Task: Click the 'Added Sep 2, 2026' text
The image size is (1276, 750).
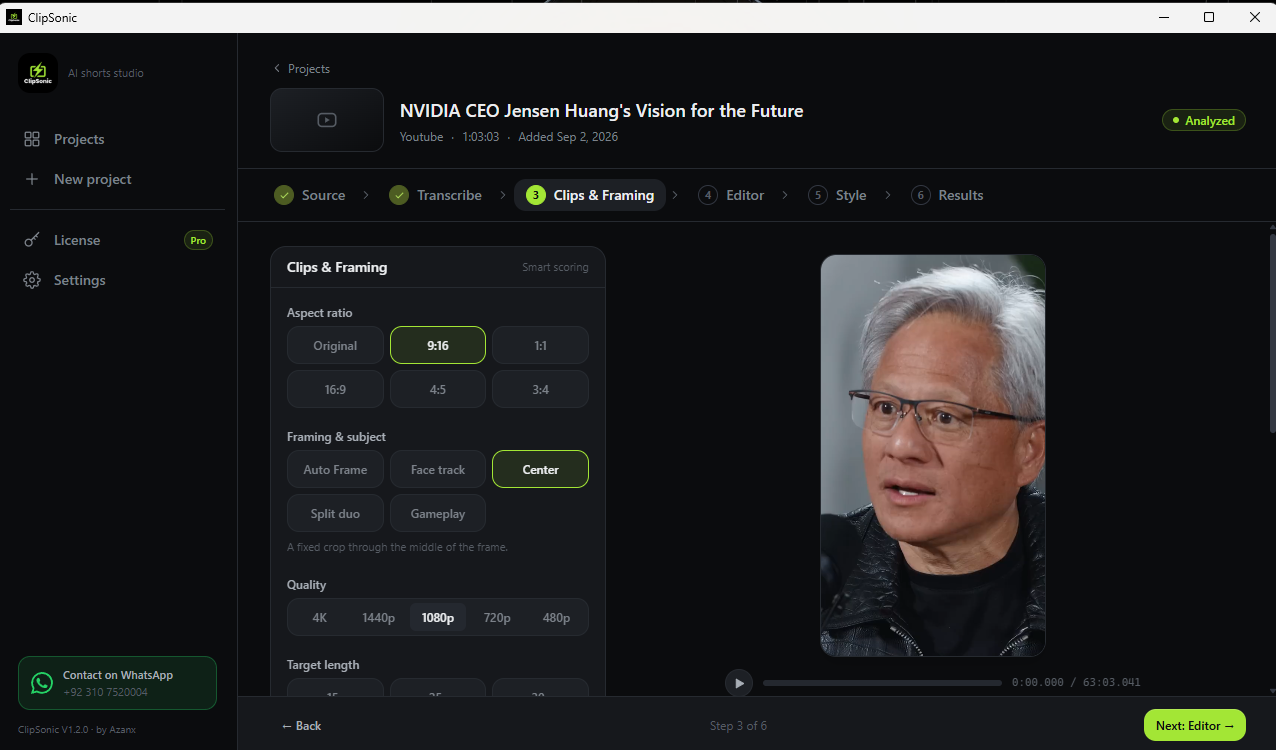Action: coord(568,137)
